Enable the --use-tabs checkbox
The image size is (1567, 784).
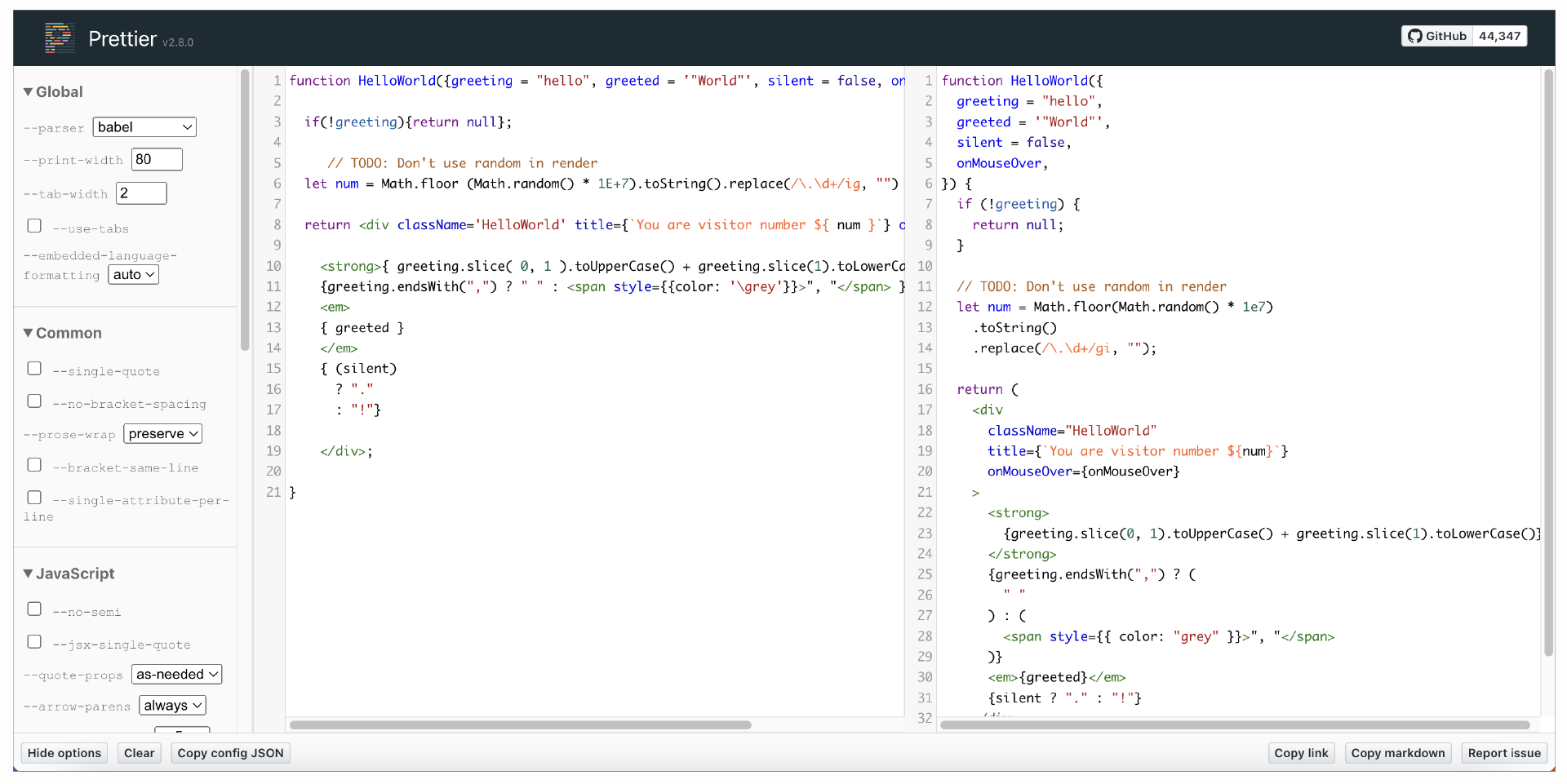pyautogui.click(x=34, y=226)
